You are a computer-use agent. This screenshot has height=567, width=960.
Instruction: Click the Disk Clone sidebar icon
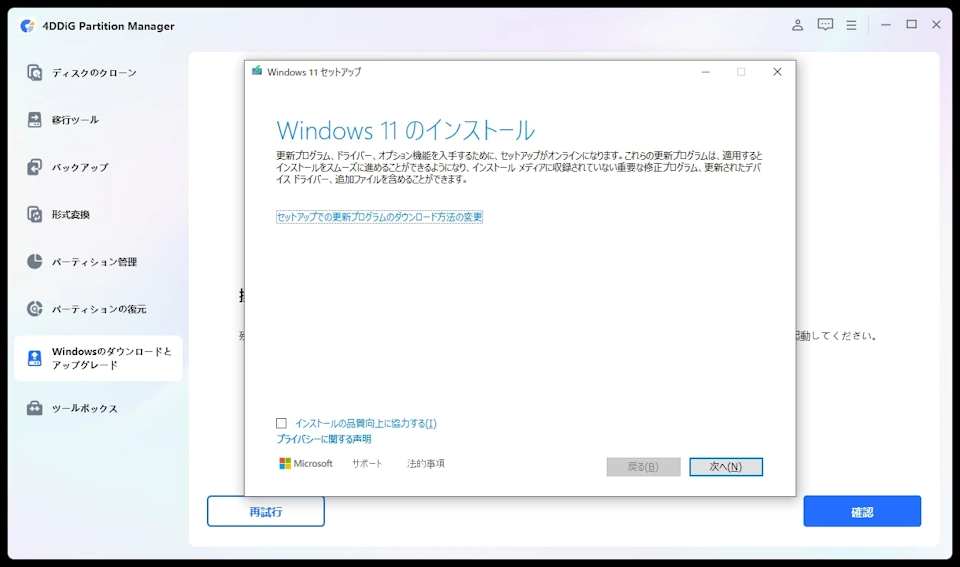(35, 72)
